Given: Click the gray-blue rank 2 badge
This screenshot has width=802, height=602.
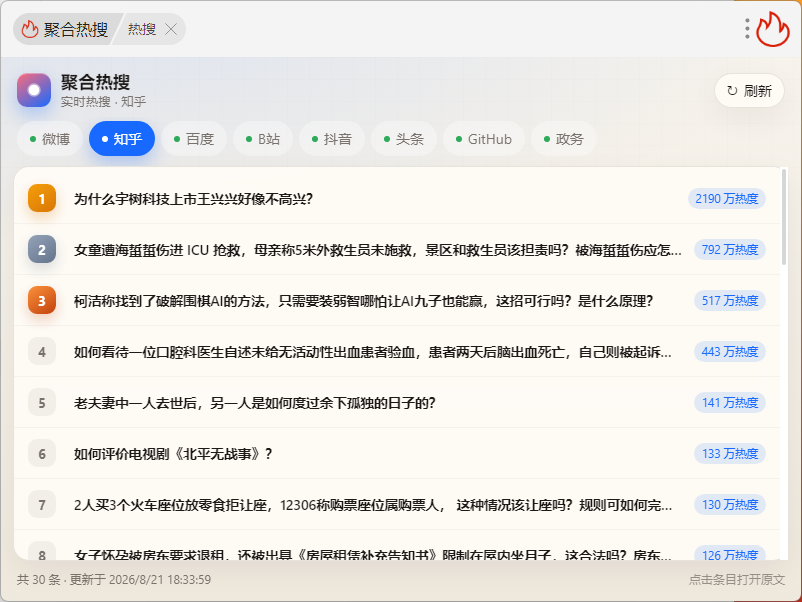Looking at the screenshot, I should (42, 250).
